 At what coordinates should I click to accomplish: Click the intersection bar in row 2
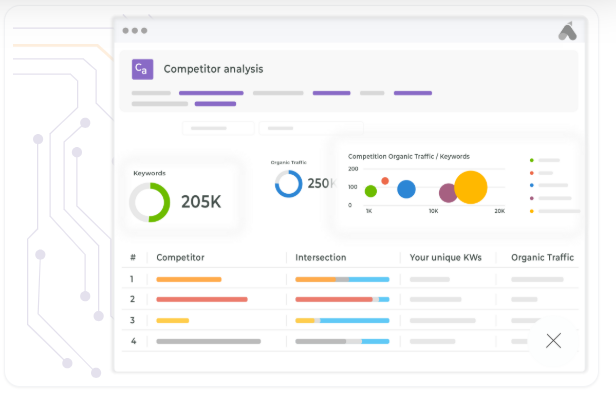point(342,299)
